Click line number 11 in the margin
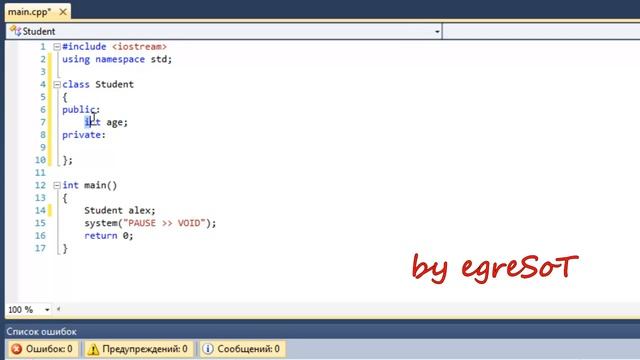Screen dimensions: 640x360 tap(40, 173)
